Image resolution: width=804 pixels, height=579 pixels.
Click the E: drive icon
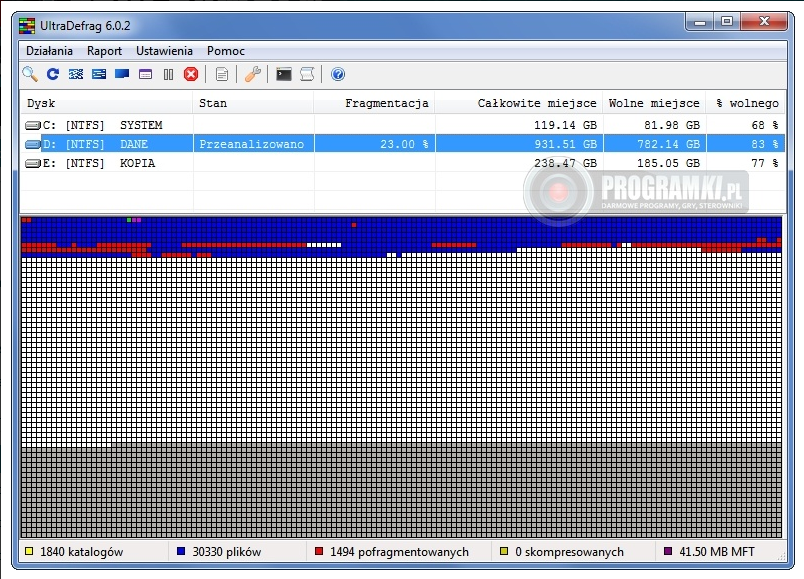pos(33,163)
